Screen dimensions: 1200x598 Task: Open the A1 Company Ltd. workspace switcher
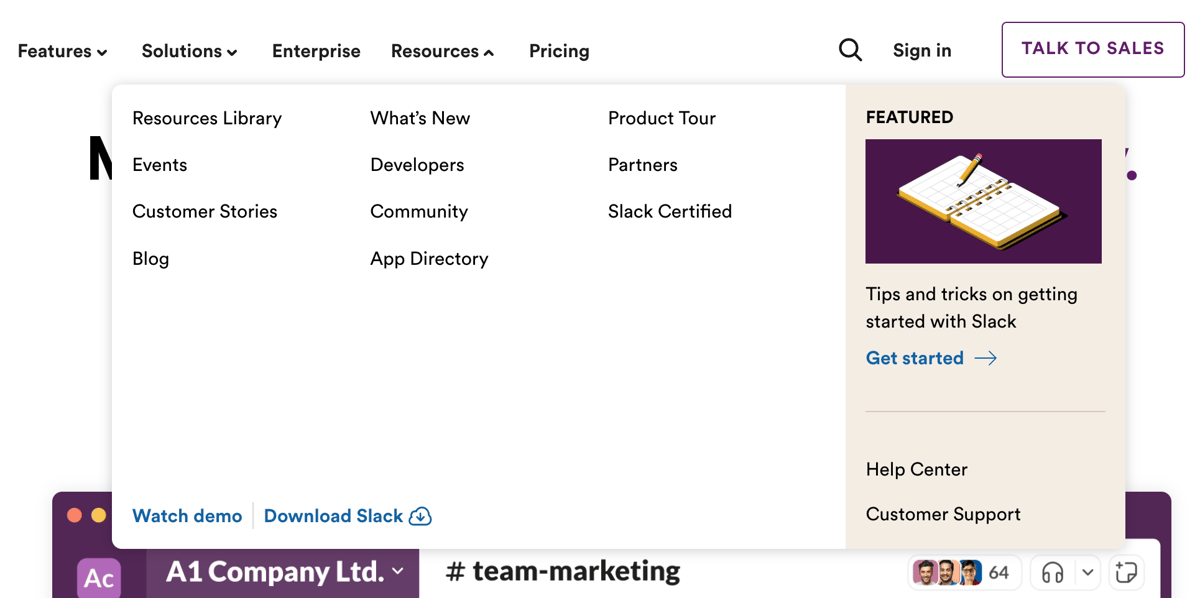coord(276,572)
